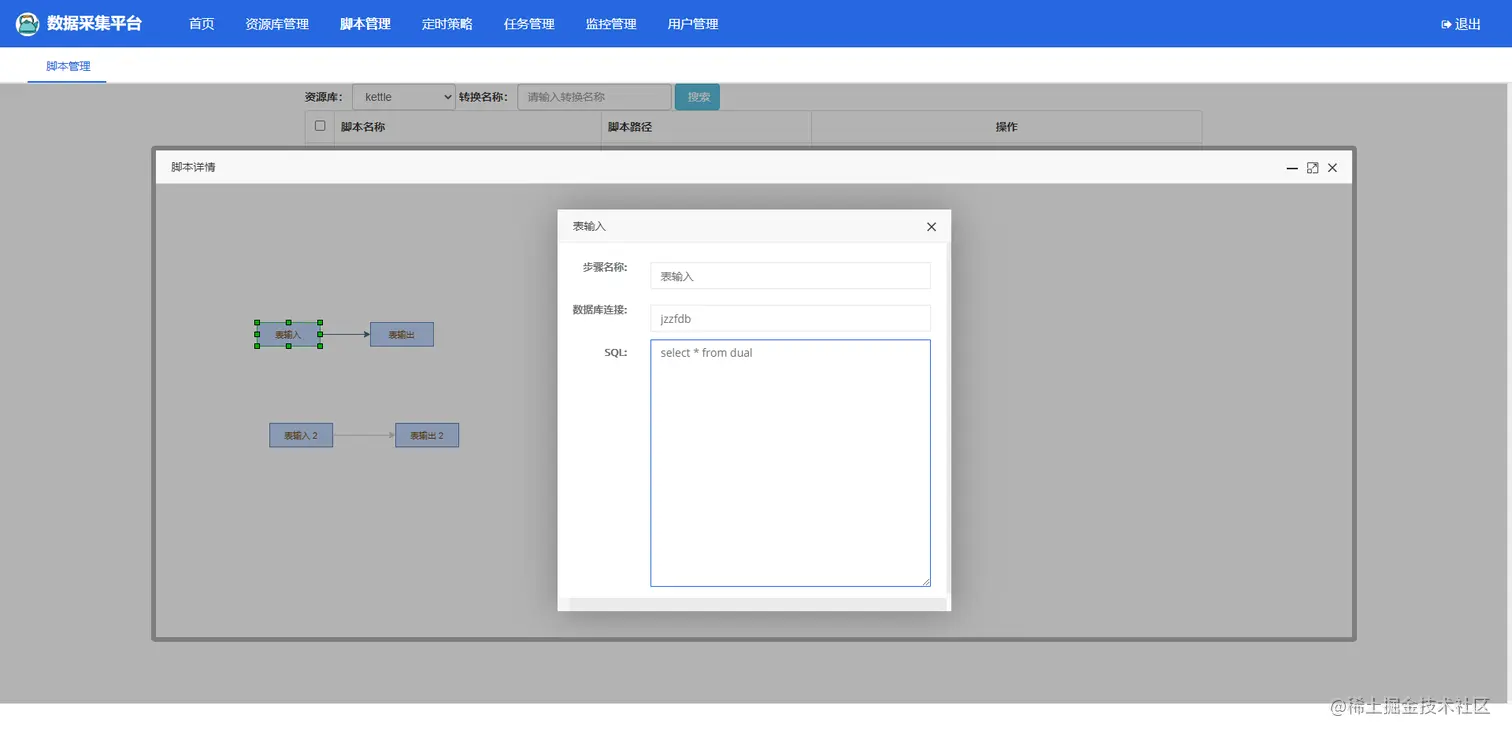This screenshot has width=1512, height=738.
Task: Open 脚本管理 in the top navigation bar
Action: pos(365,24)
